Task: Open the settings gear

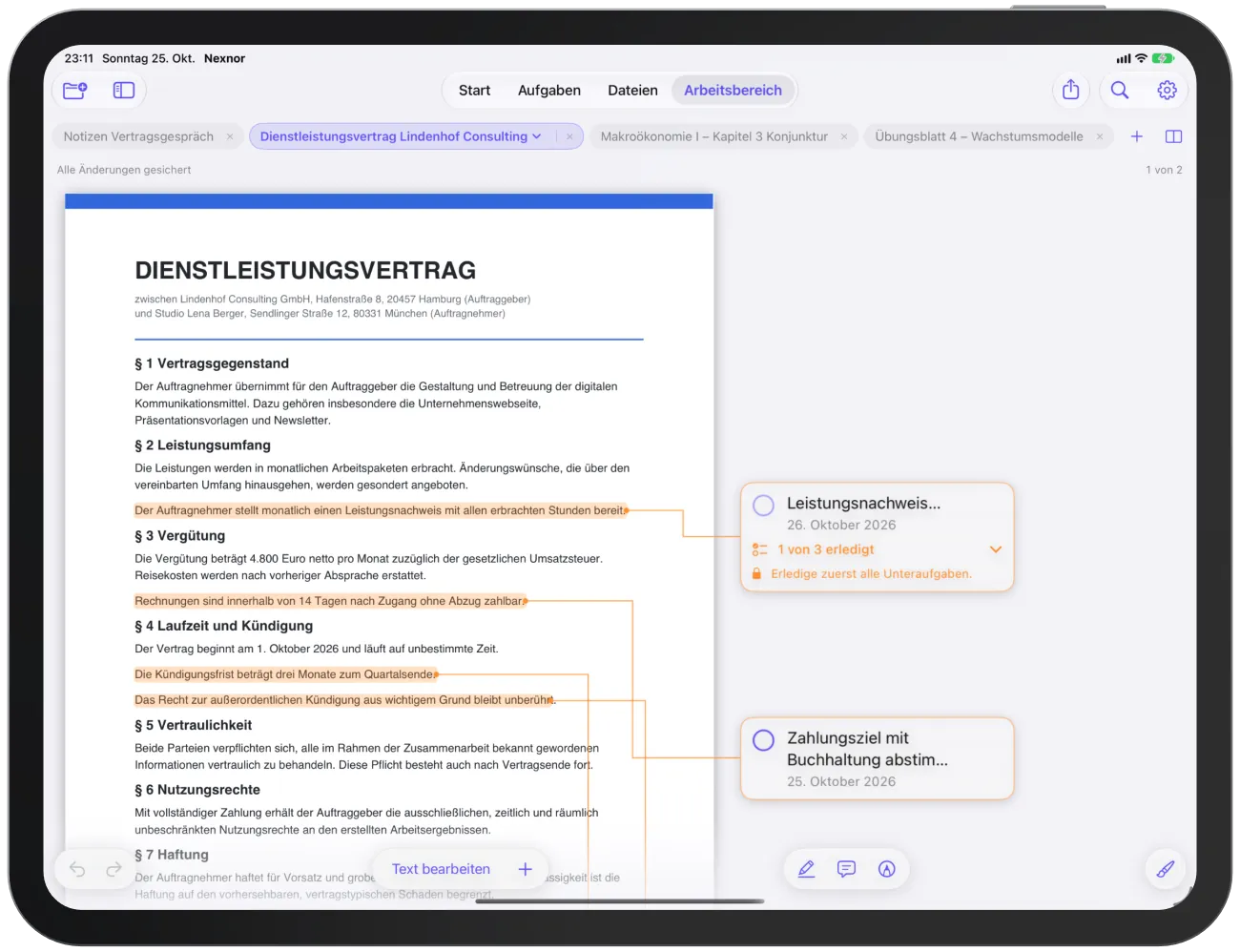Action: [x=1167, y=90]
